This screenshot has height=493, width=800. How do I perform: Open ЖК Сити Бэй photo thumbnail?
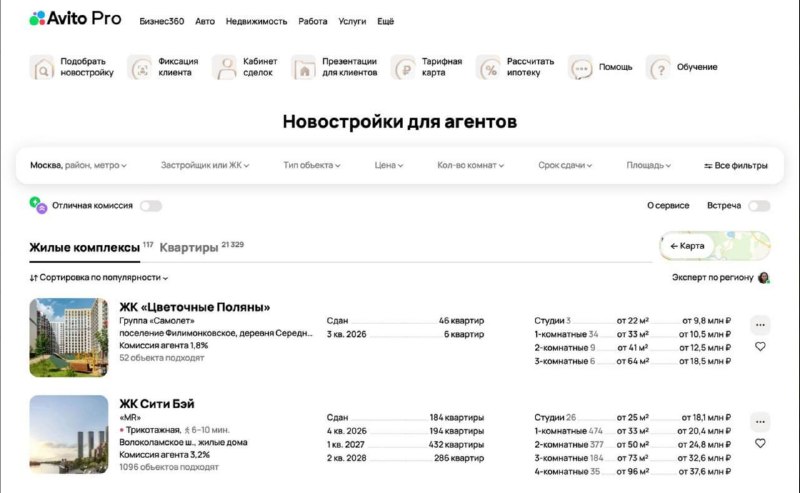pos(69,434)
